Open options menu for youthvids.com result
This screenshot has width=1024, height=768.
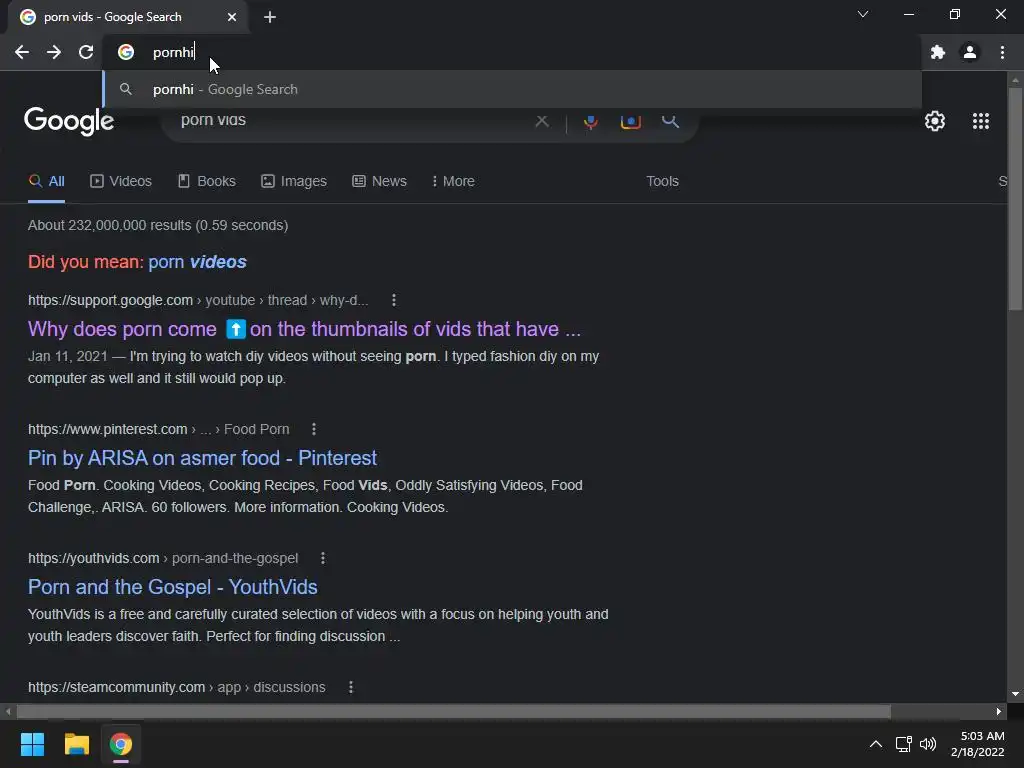[323, 558]
